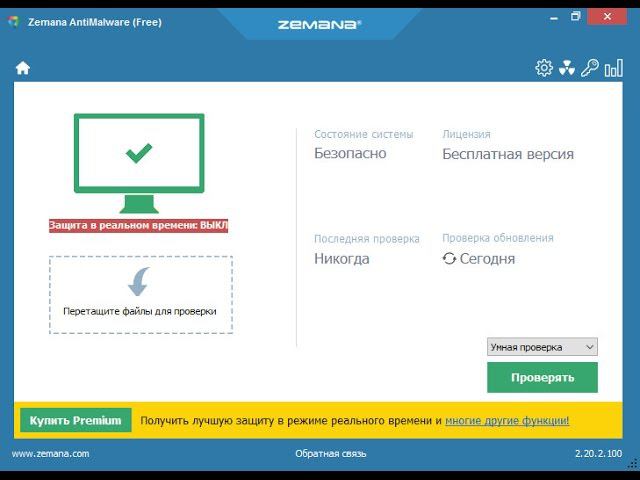
Task: Click the drag-and-drop files scan area
Action: click(x=141, y=295)
